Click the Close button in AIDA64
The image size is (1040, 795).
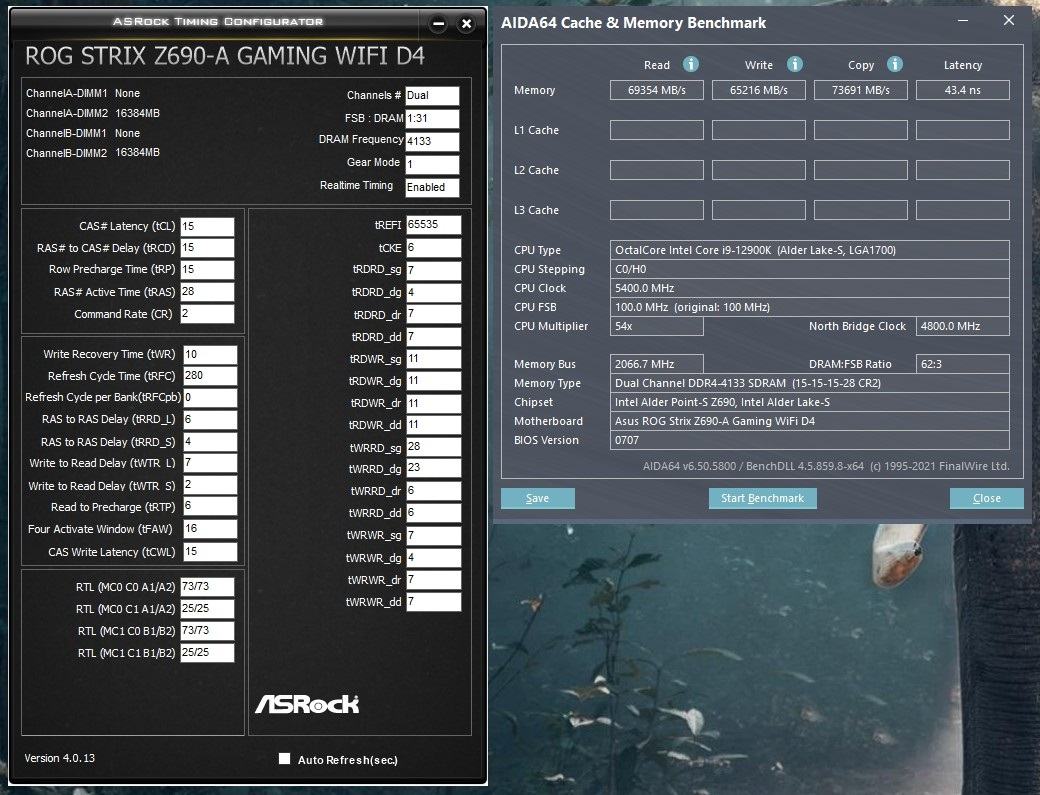986,499
